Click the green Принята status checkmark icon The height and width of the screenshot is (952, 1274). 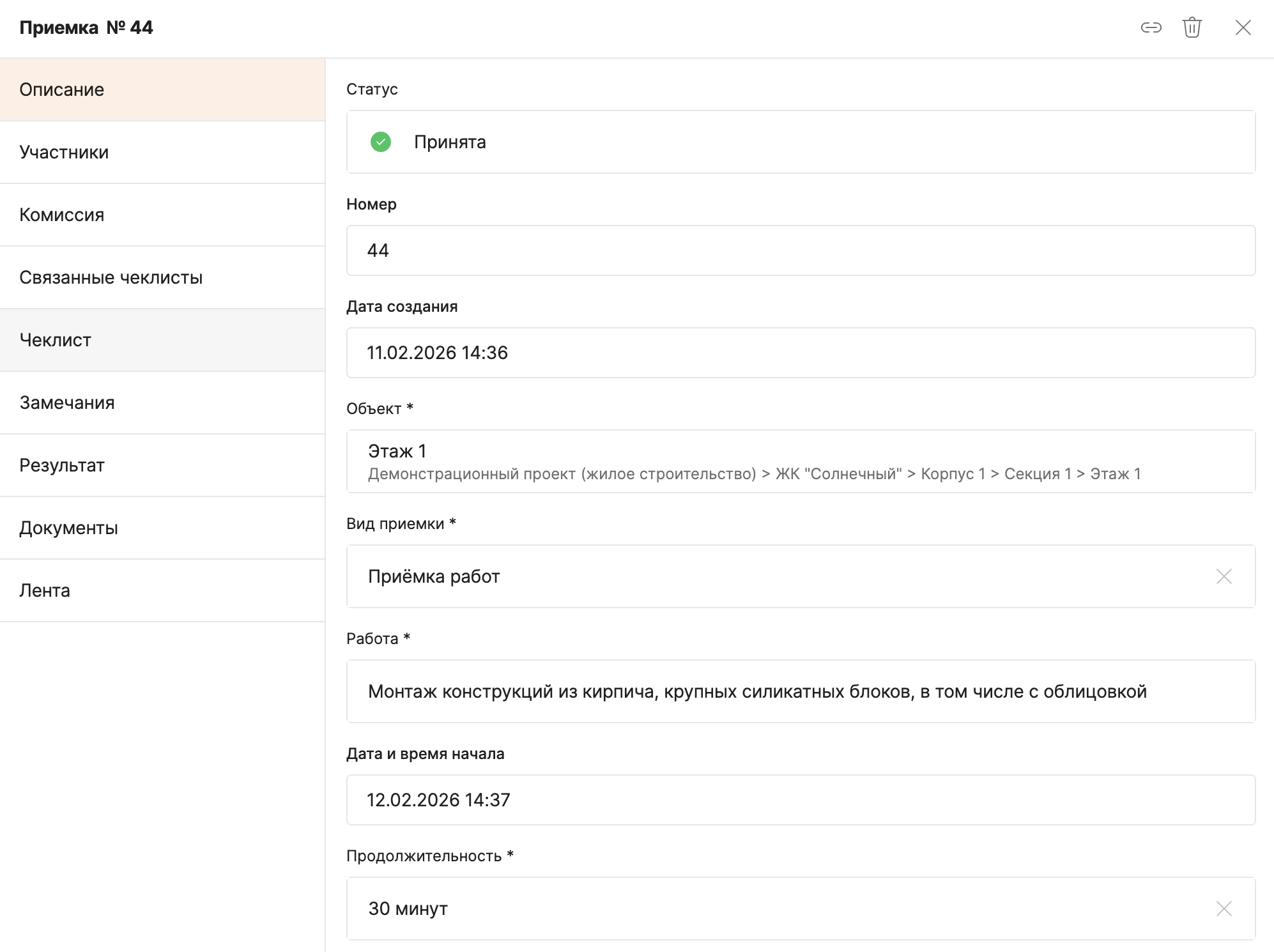pyautogui.click(x=381, y=142)
